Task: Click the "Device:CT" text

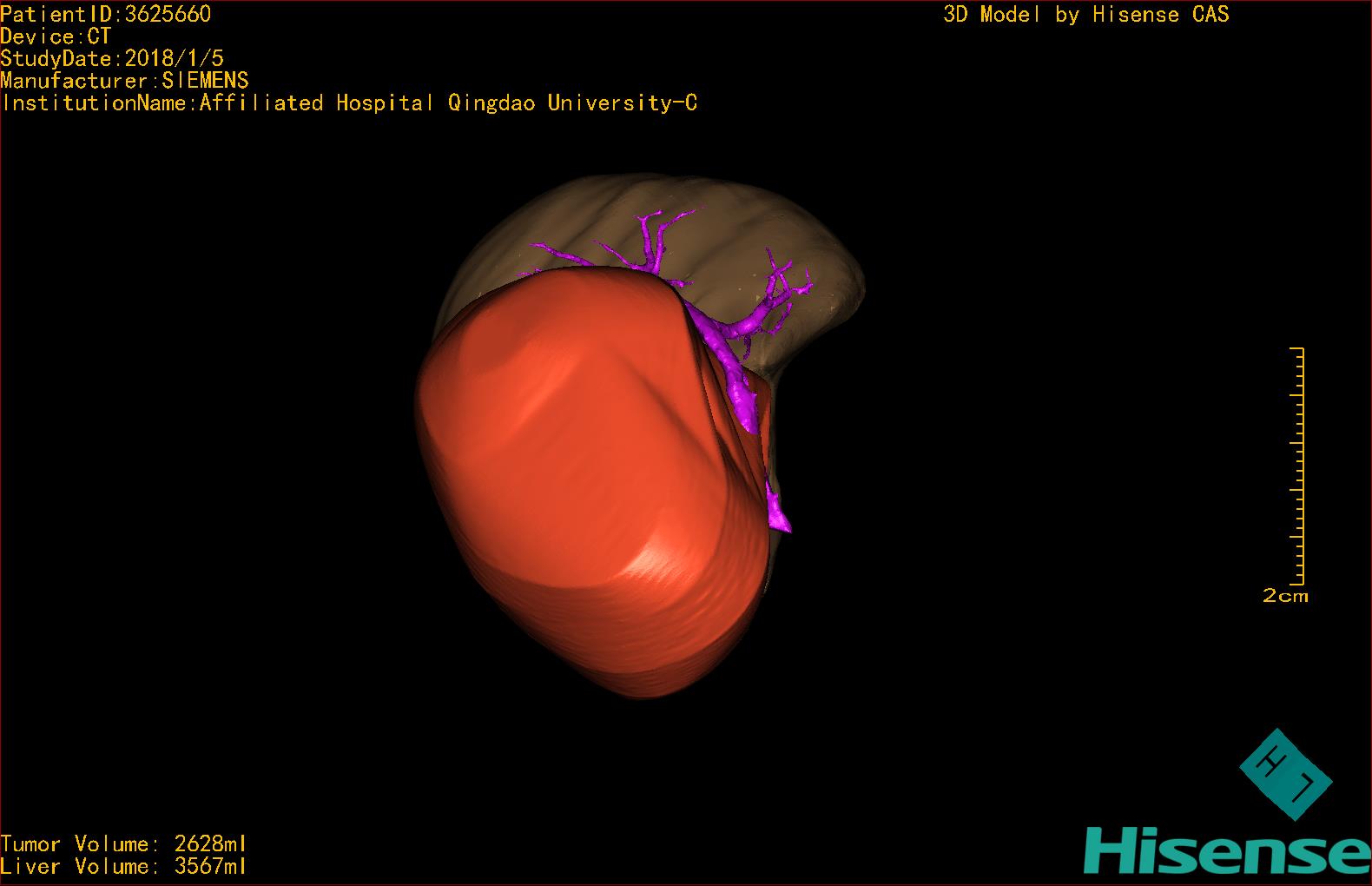Action: click(56, 36)
